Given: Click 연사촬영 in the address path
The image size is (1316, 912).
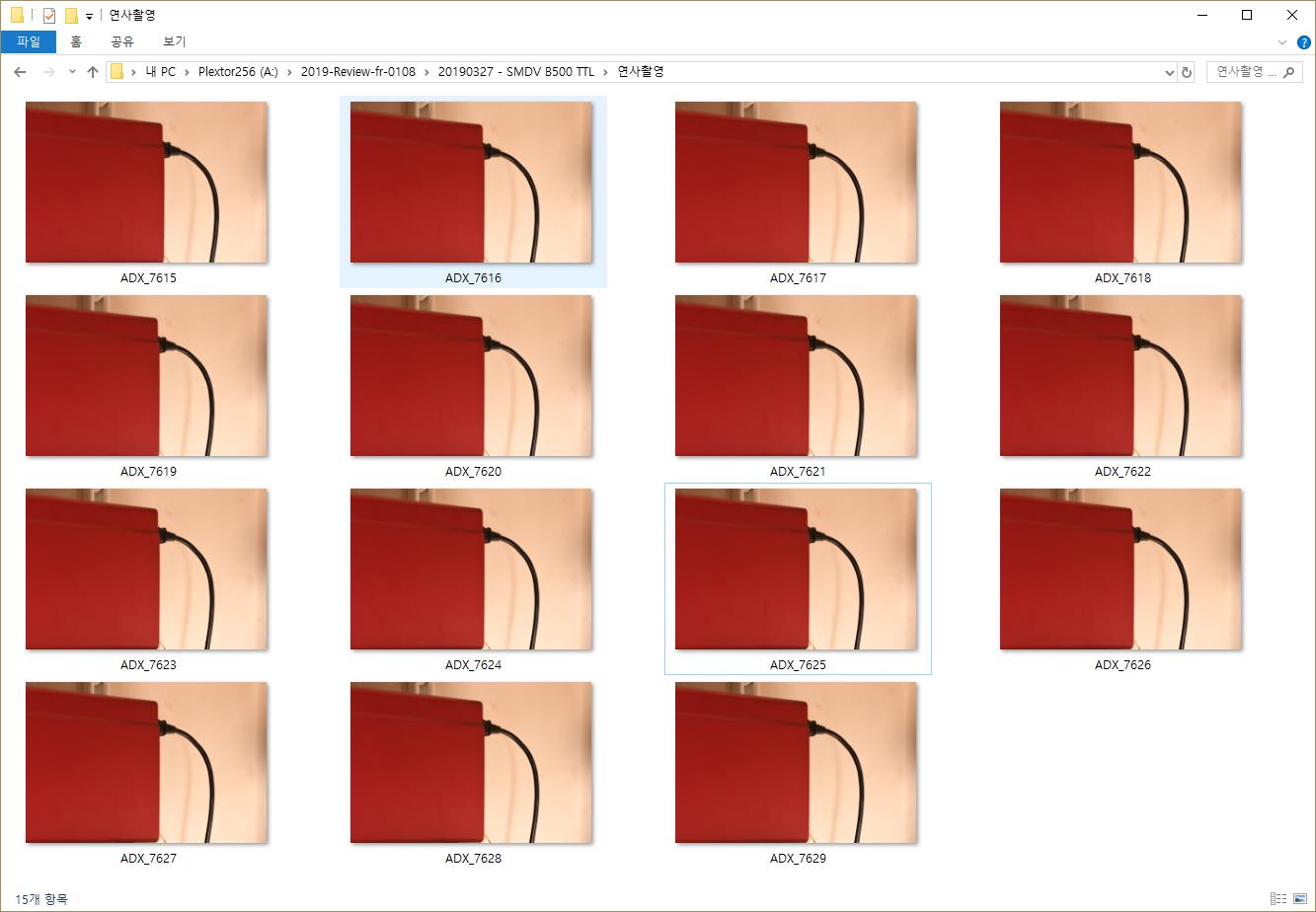Looking at the screenshot, I should 641,72.
